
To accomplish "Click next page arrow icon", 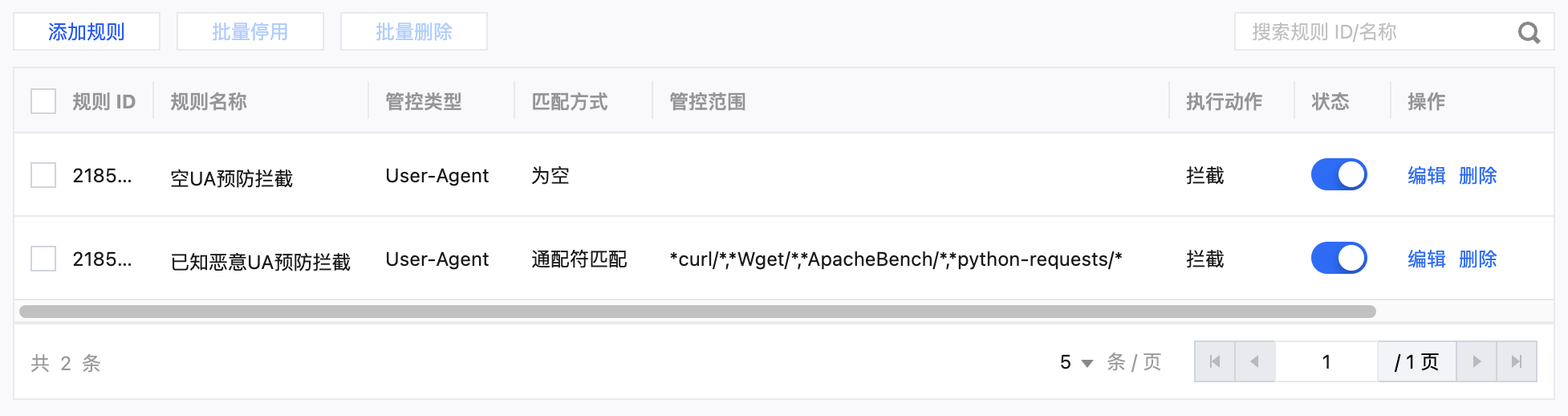I will point(1477,361).
